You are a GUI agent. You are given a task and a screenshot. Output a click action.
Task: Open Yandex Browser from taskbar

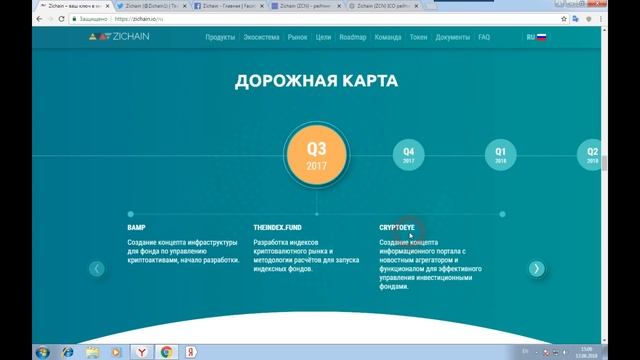click(x=142, y=352)
